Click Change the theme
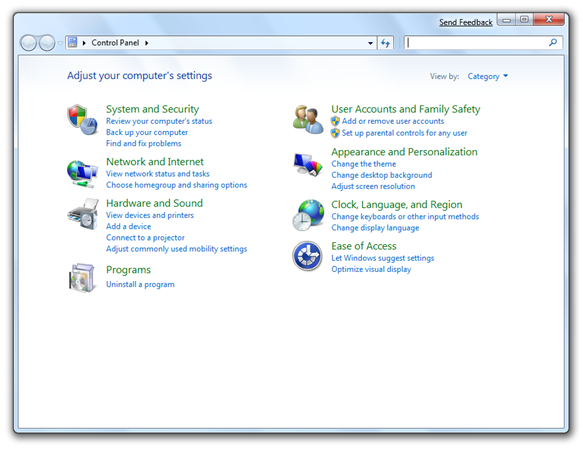 pyautogui.click(x=364, y=164)
